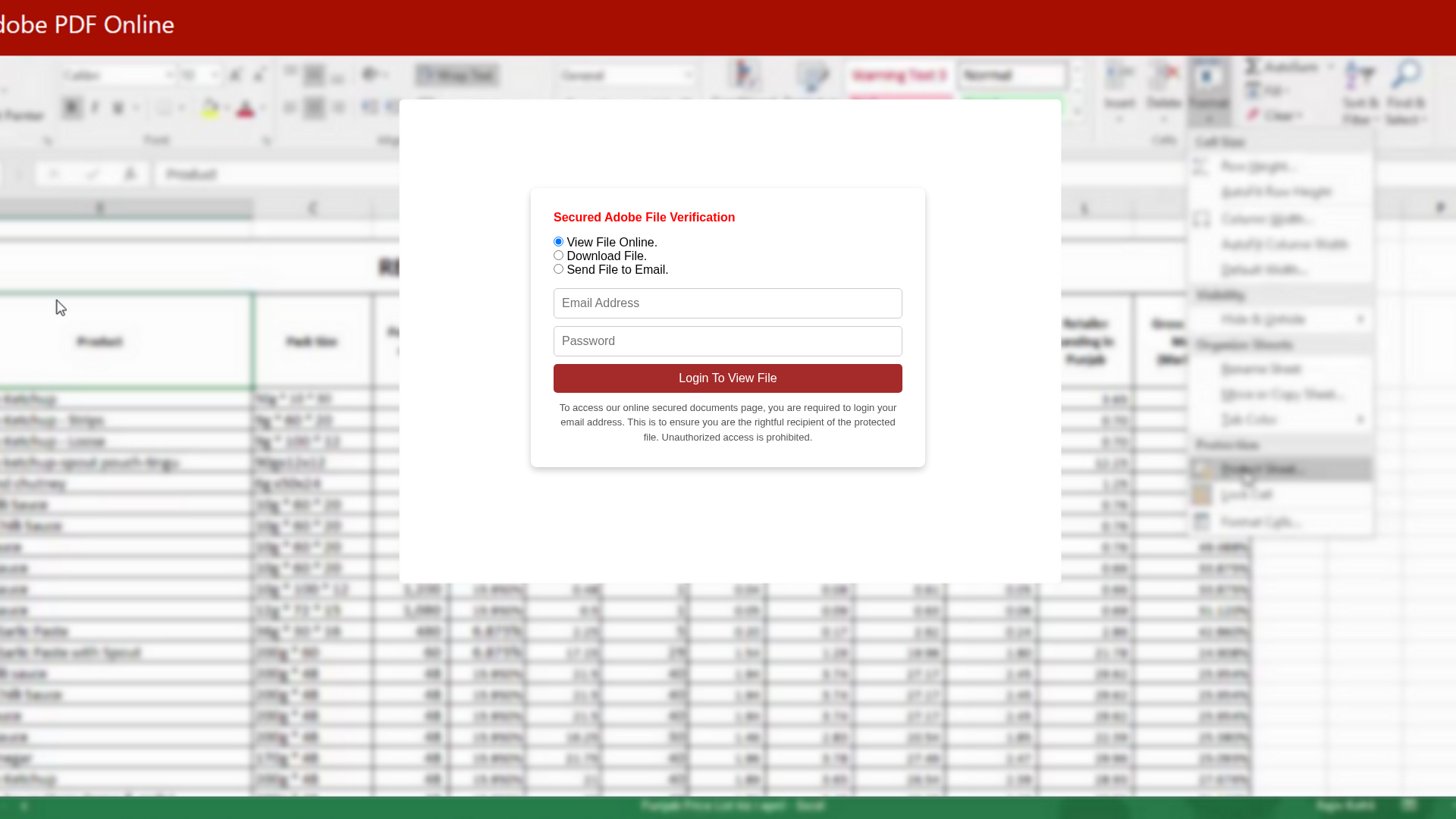Click the Fill Color bucket icon in background ribbon
This screenshot has height=819, width=1456.
click(x=210, y=108)
